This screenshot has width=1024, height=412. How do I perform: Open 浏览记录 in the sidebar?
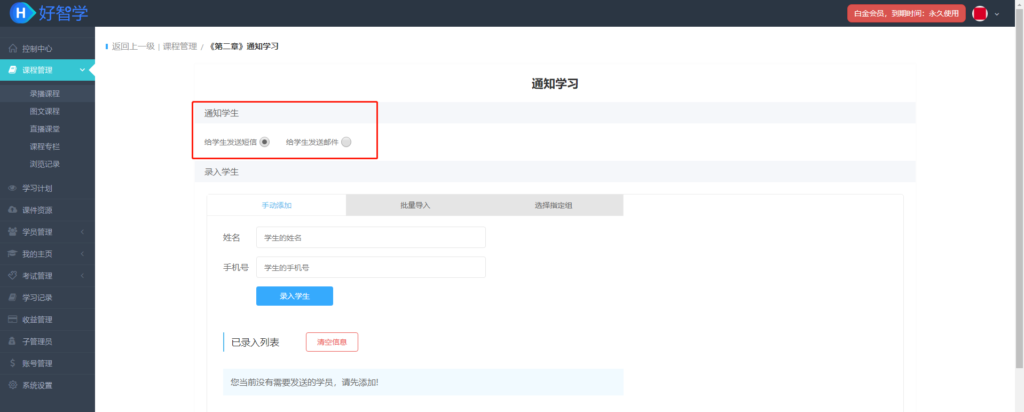click(44, 164)
